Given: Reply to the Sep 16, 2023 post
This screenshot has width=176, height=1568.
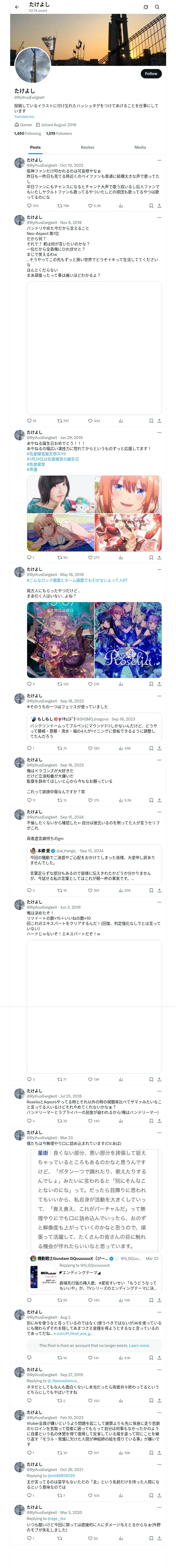Looking at the screenshot, I should (x=29, y=800).
